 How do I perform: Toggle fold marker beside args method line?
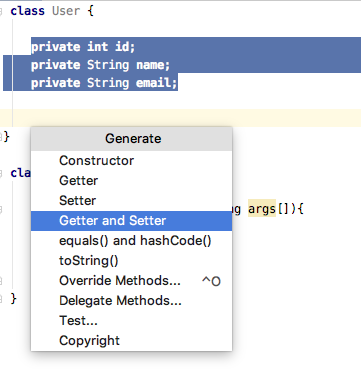tap(1, 210)
